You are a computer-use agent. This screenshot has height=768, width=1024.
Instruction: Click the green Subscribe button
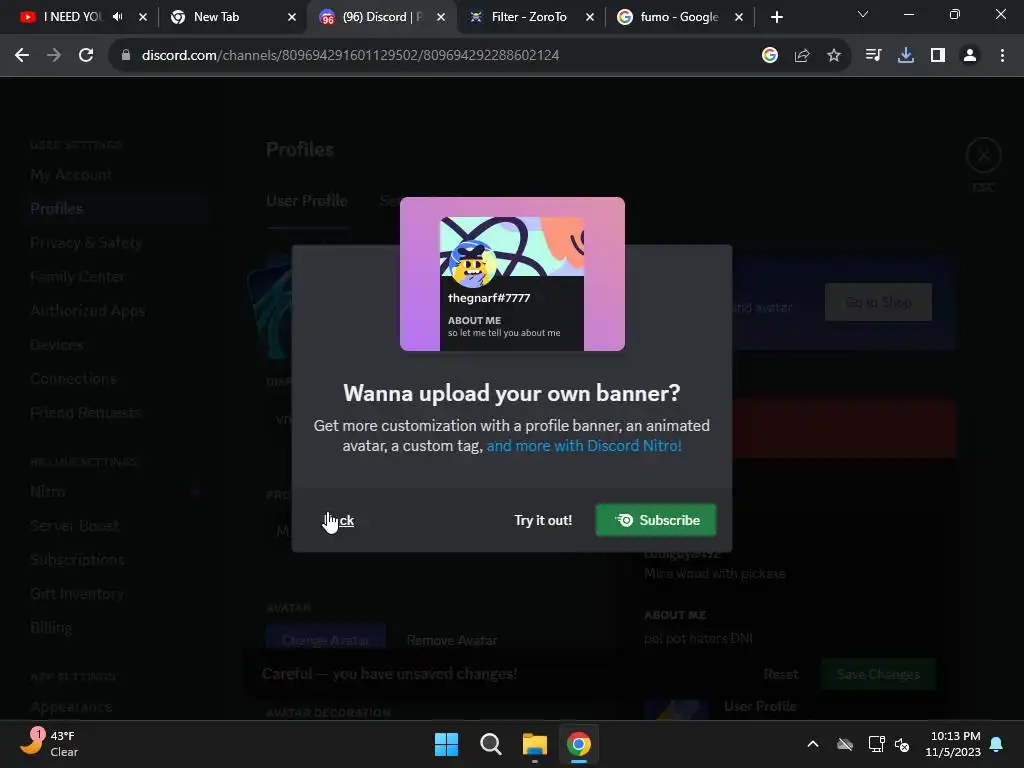pyautogui.click(x=656, y=520)
